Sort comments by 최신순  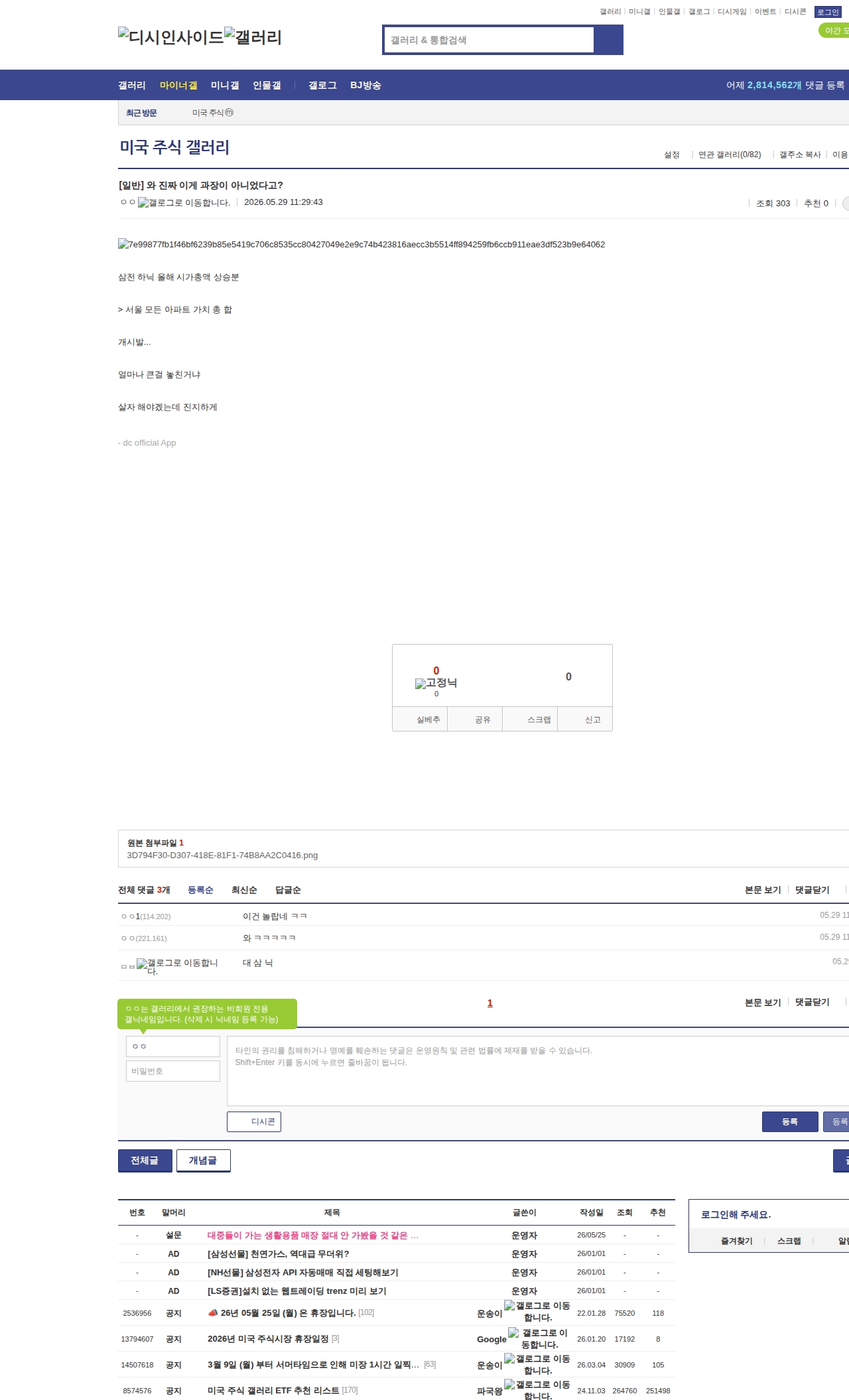(x=244, y=890)
